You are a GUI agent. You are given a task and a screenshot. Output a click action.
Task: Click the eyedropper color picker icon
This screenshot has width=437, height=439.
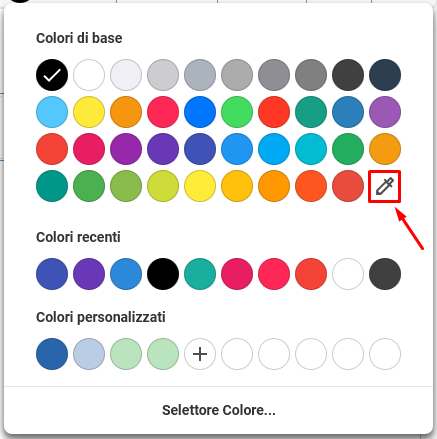point(385,186)
